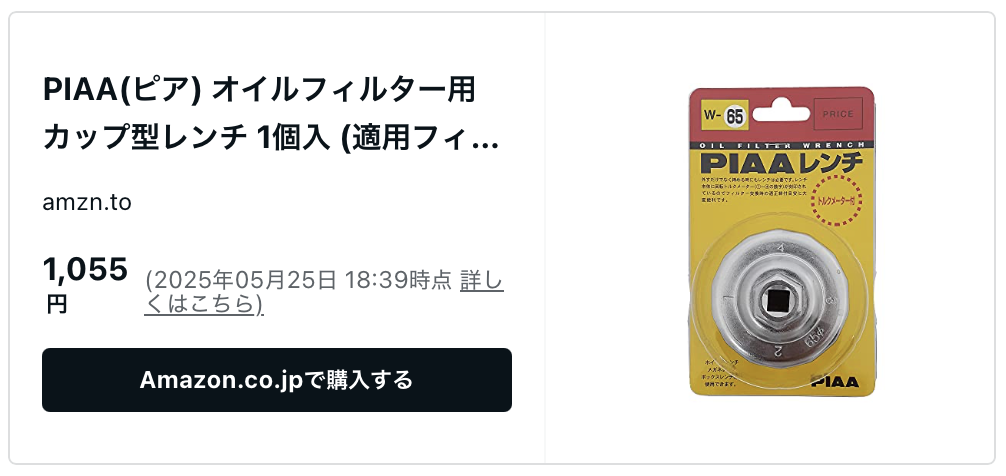Click the small PIAA logo at package bottom
The width and height of the screenshot is (1006, 476).
pos(835,382)
